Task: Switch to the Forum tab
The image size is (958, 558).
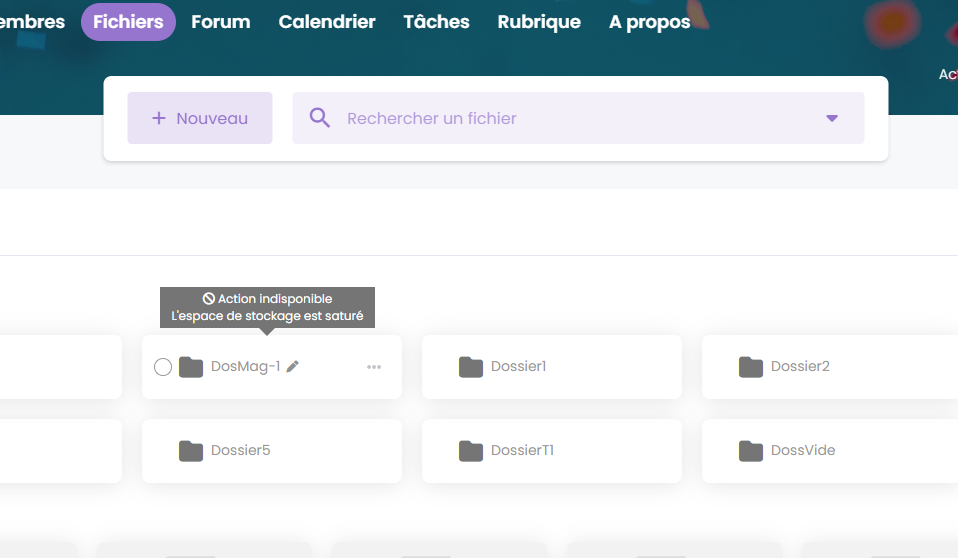Action: tap(221, 22)
